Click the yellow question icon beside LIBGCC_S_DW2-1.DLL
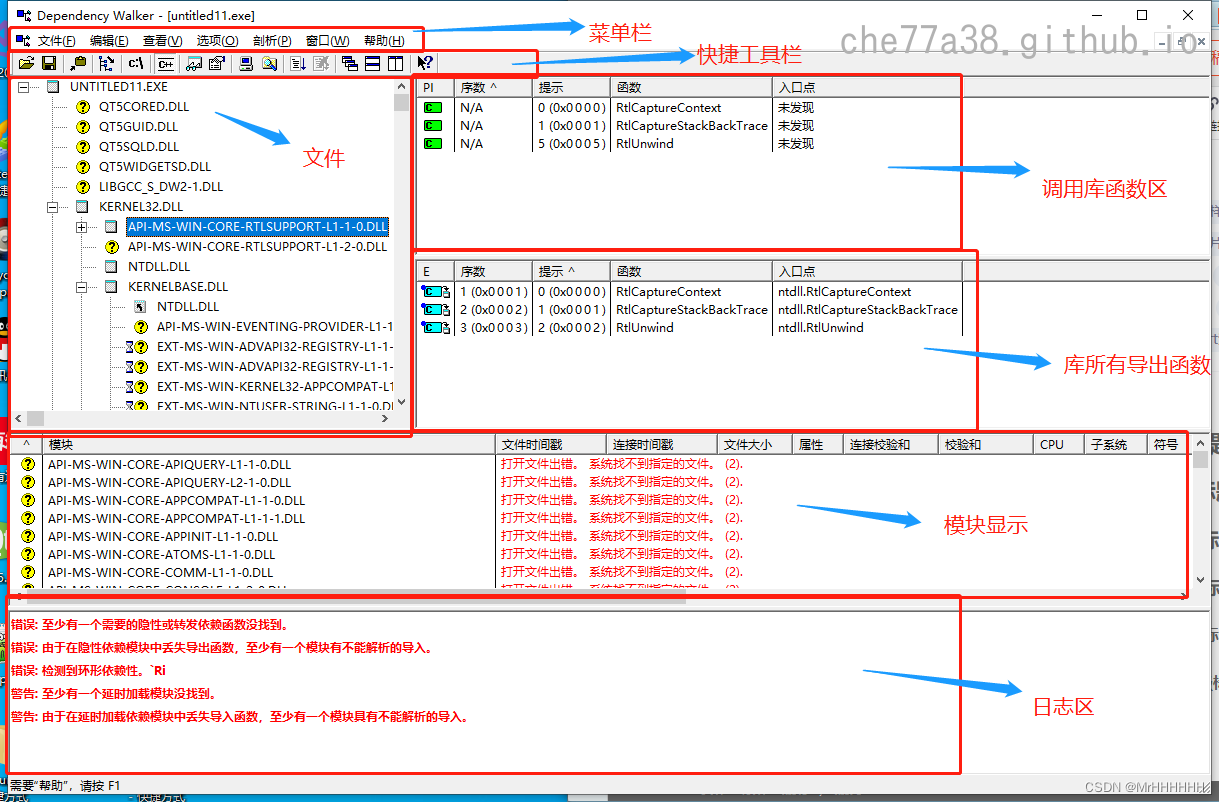 tap(83, 187)
